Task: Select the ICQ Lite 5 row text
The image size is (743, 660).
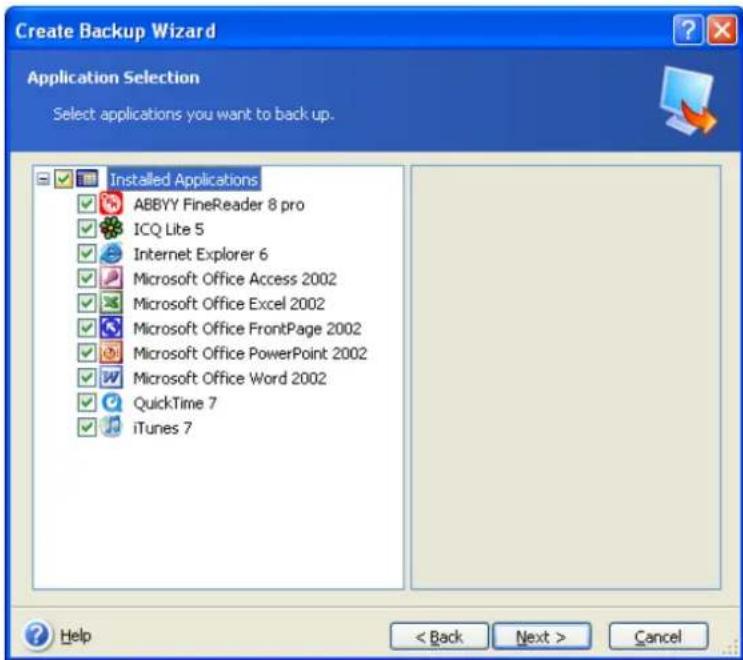Action: pos(169,229)
